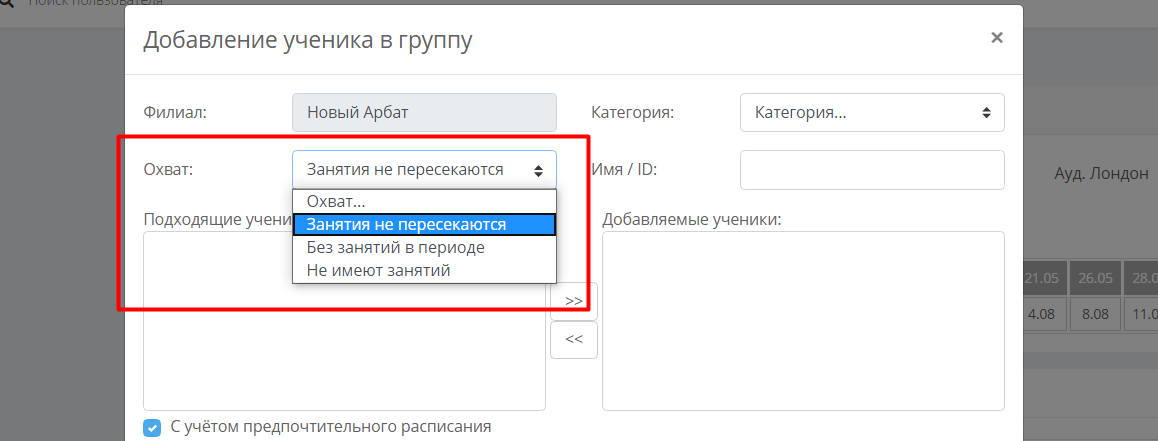Select the 'Не имеют занятий' option
1158x441 pixels.
(425, 271)
